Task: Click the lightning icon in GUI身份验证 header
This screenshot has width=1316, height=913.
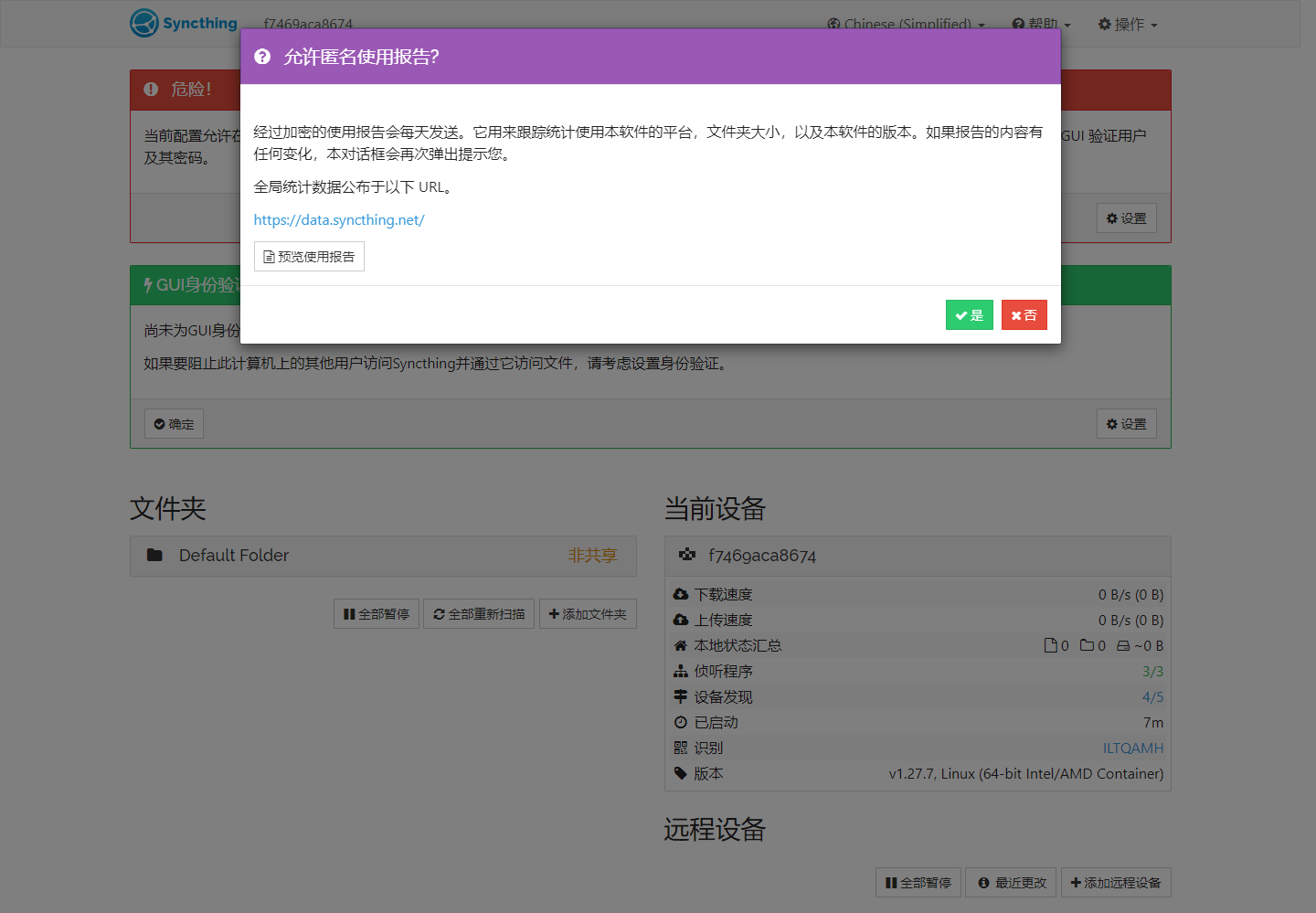Action: pyautogui.click(x=148, y=285)
